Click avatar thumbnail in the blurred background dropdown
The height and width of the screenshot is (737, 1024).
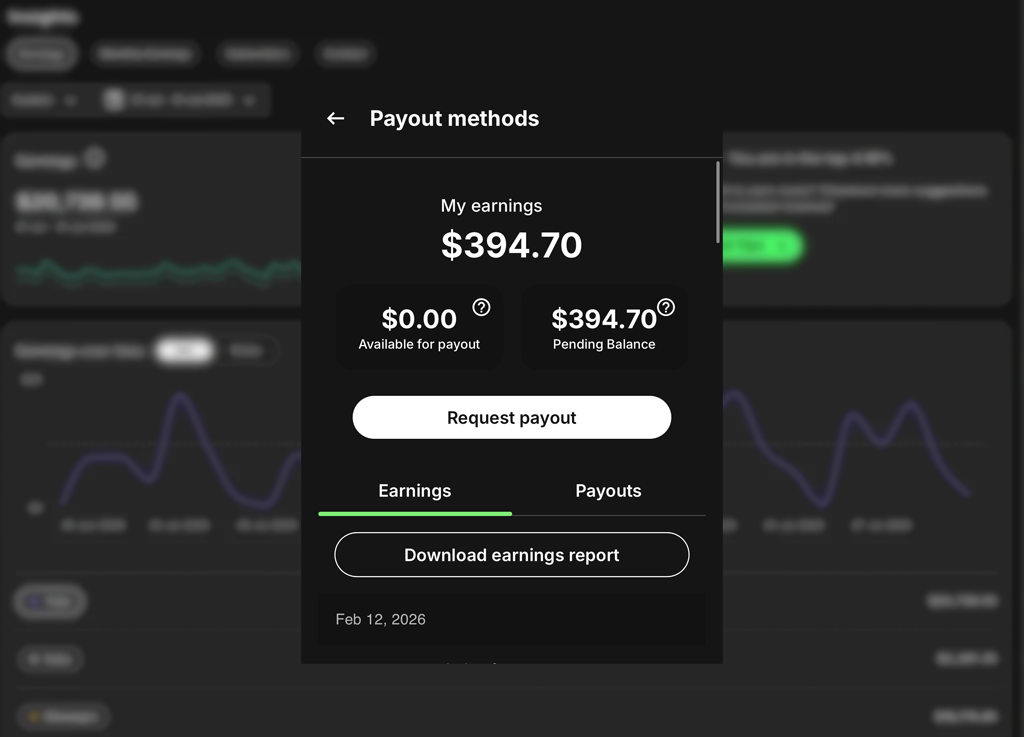click(x=114, y=100)
